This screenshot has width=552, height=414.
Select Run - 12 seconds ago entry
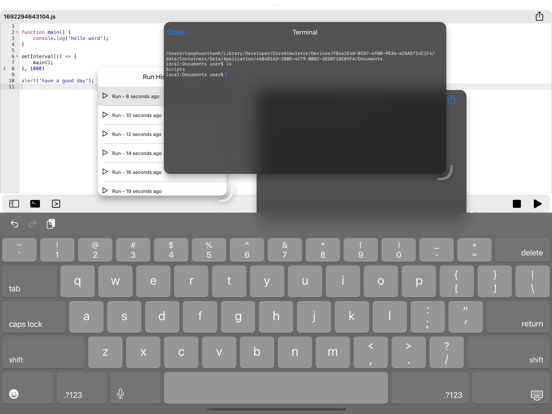click(131, 134)
